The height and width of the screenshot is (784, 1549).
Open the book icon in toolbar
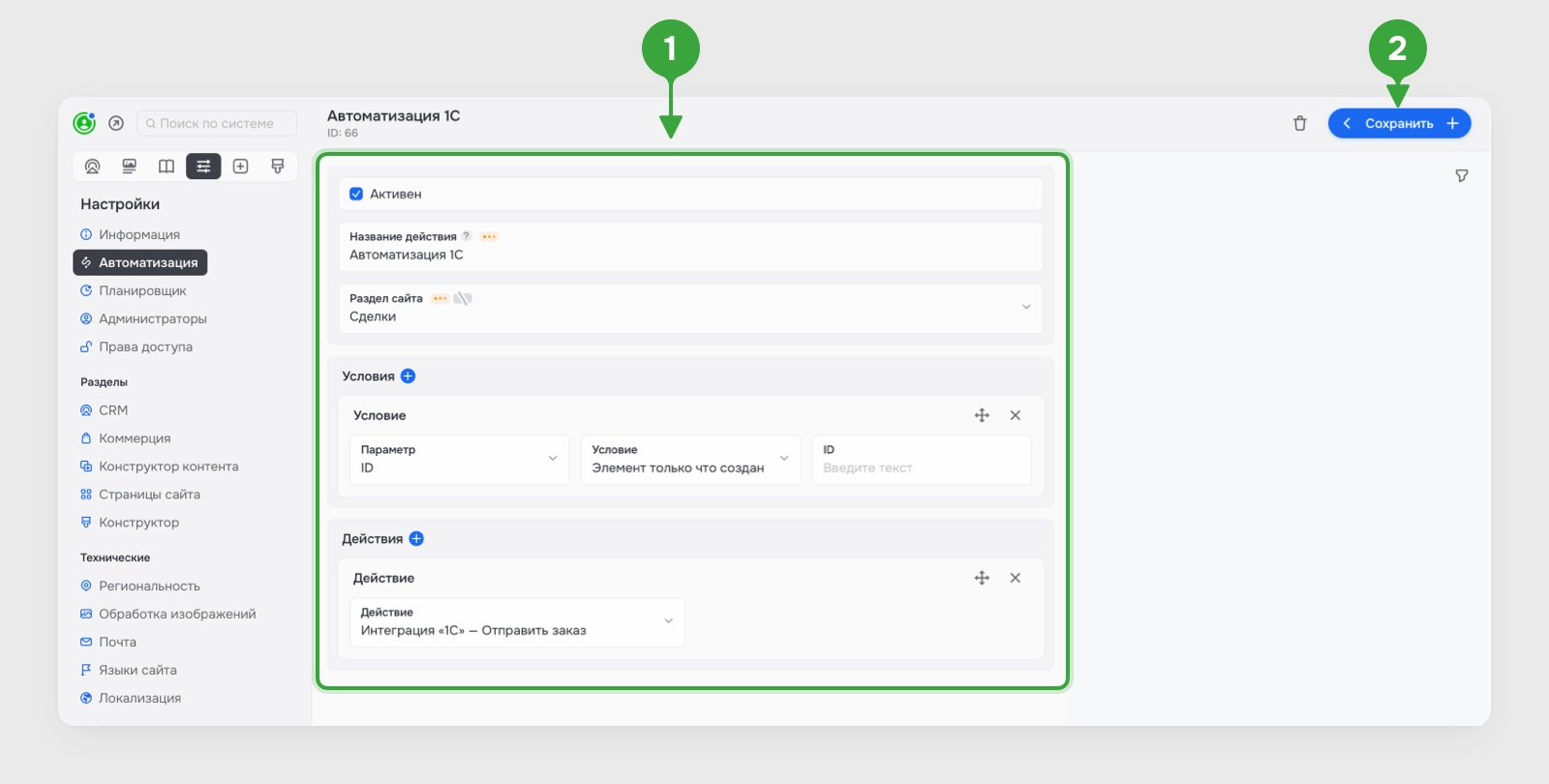[x=167, y=166]
